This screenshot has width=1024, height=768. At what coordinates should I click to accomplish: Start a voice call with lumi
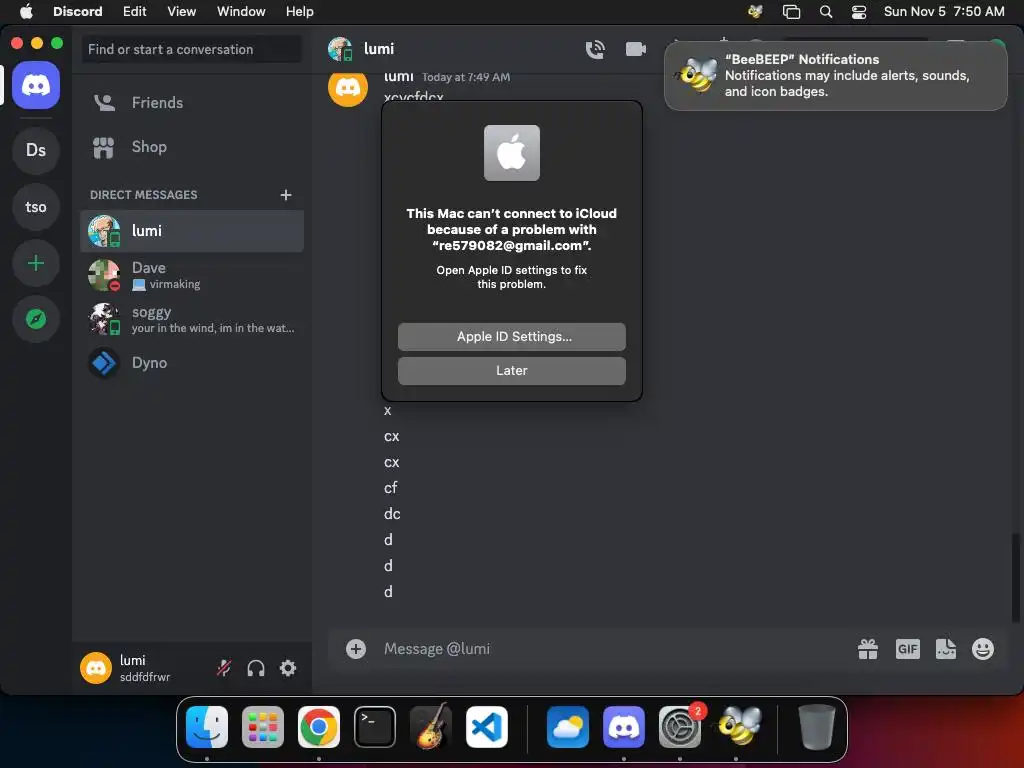pos(595,49)
